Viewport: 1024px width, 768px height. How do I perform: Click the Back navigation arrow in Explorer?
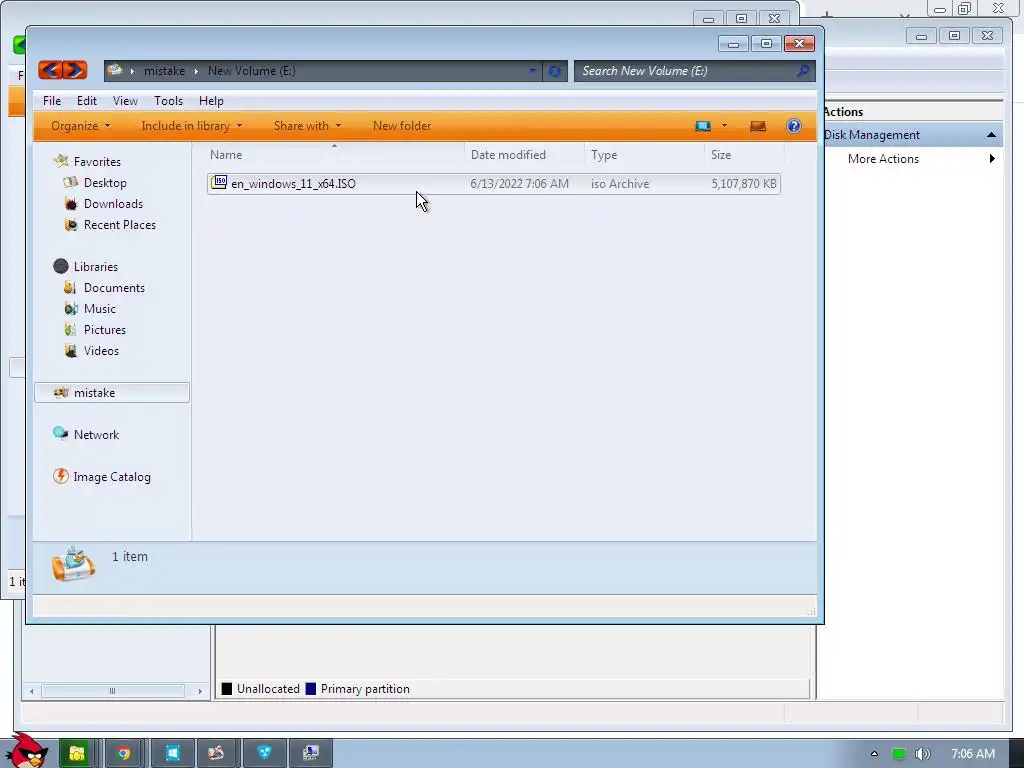(x=50, y=70)
